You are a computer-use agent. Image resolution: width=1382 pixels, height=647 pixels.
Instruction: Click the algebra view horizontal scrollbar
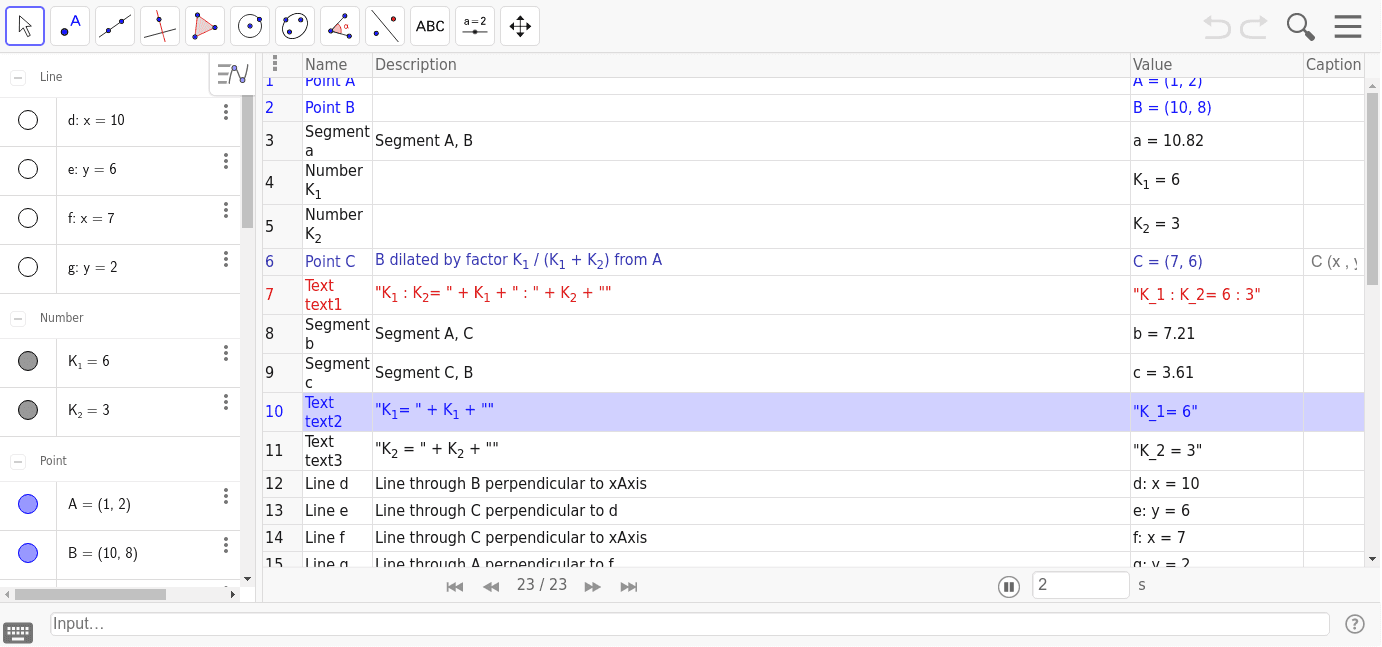click(x=90, y=594)
